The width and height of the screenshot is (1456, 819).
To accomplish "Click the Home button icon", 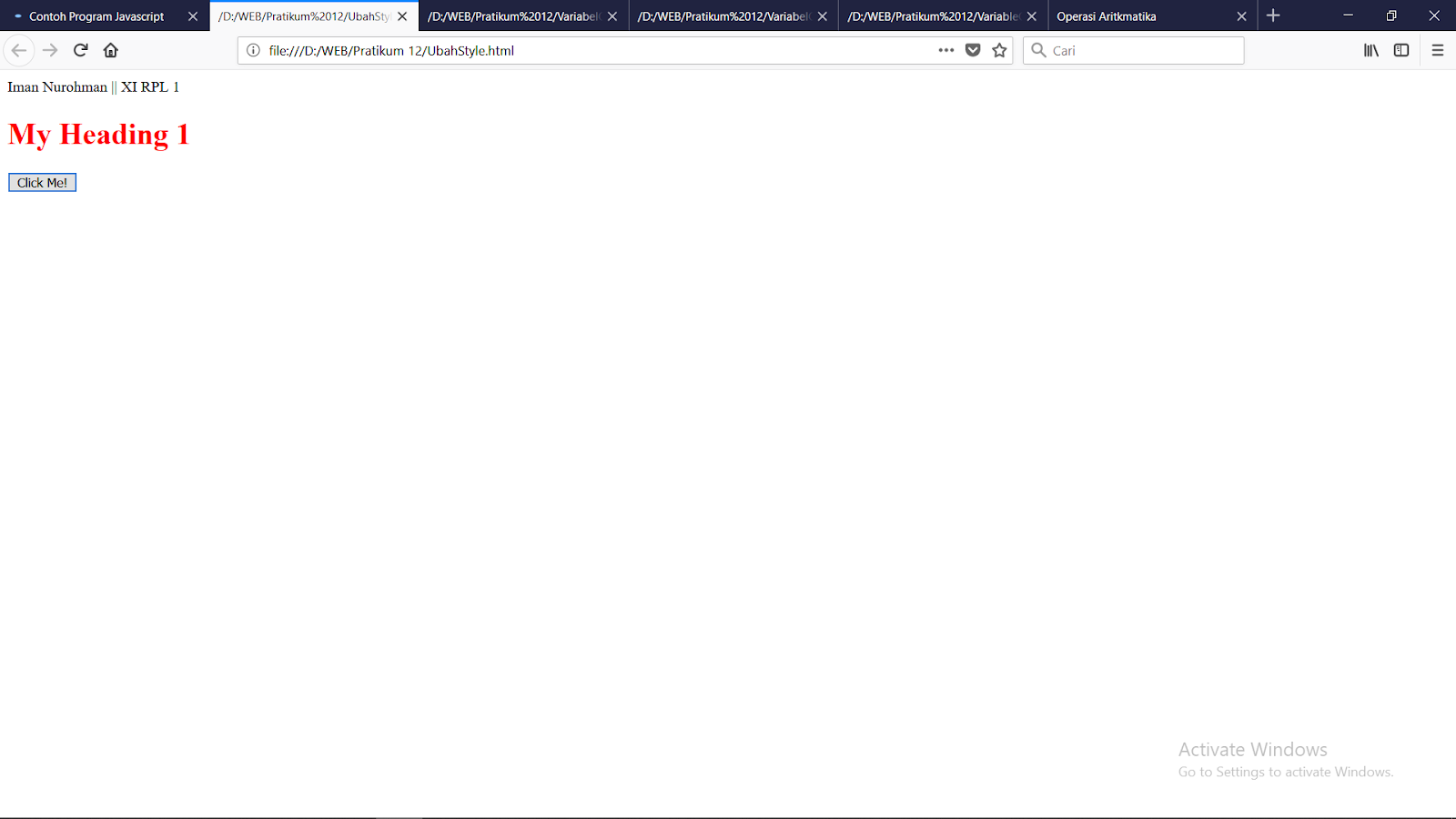I will 111,50.
